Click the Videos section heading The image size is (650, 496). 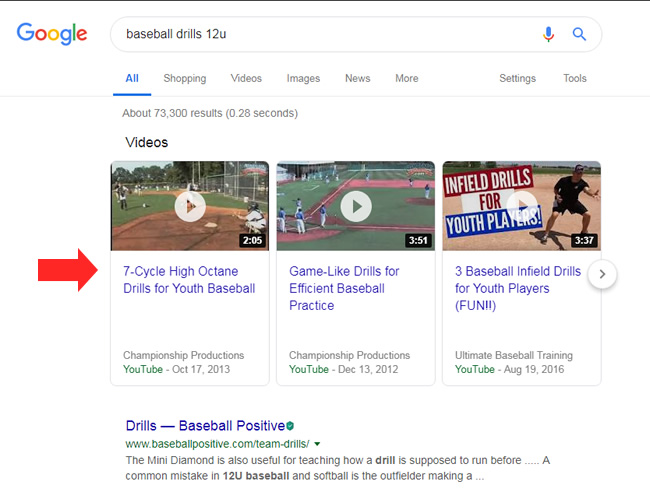point(147,143)
